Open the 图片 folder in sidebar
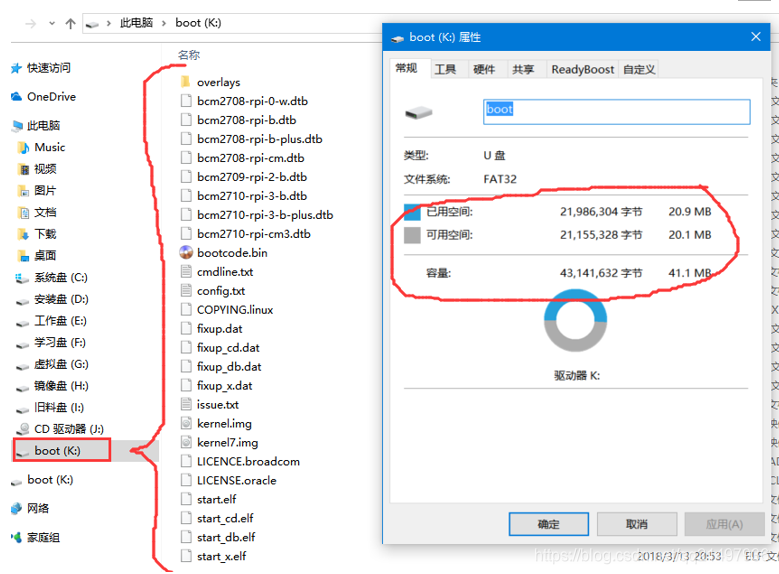779x574 pixels. 38,190
